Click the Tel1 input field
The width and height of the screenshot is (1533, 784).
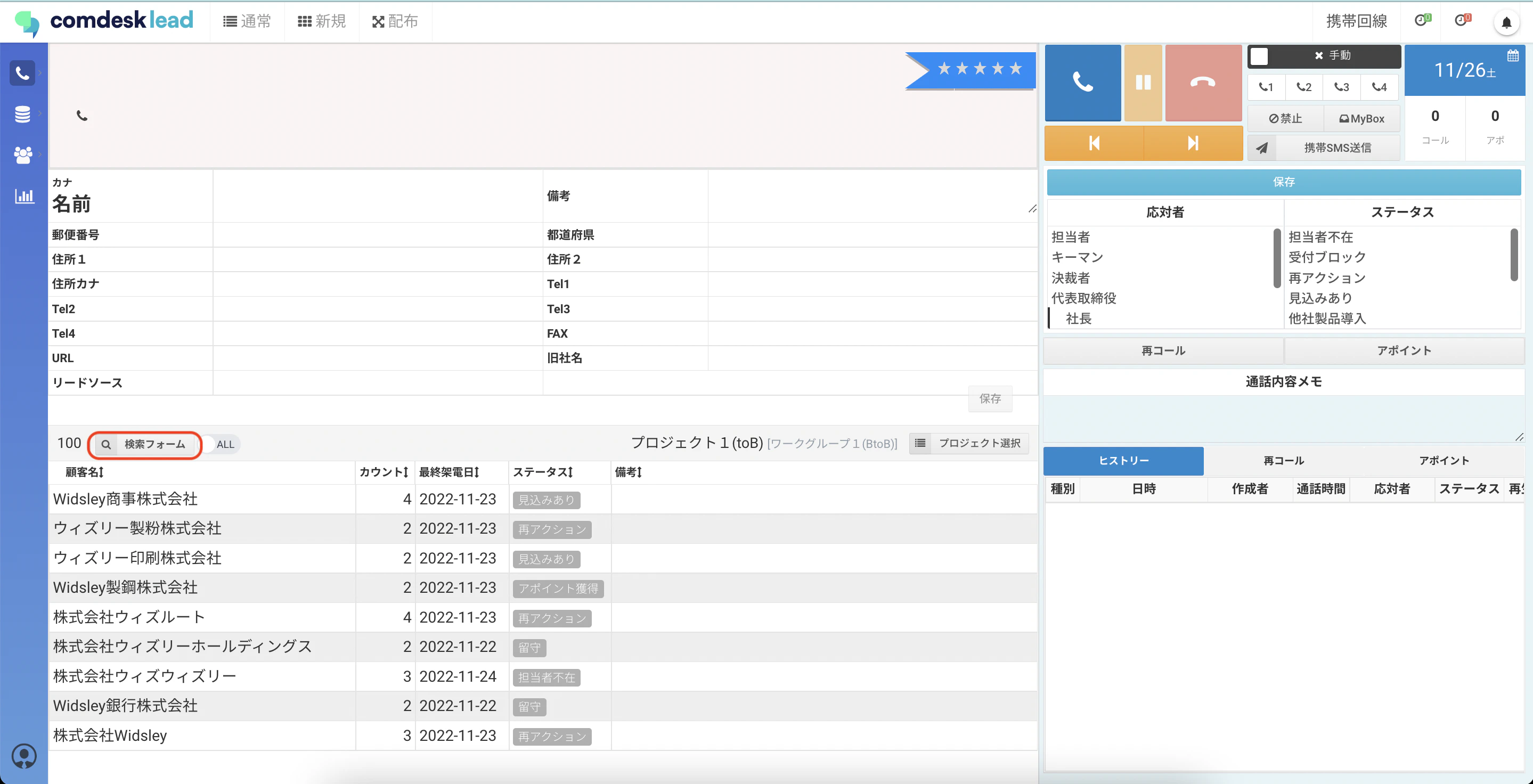point(872,284)
